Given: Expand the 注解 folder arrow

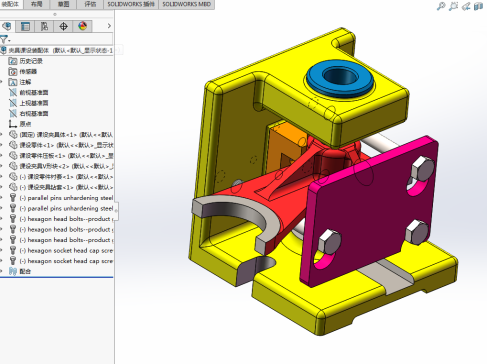Looking at the screenshot, I should pyautogui.click(x=2, y=82).
